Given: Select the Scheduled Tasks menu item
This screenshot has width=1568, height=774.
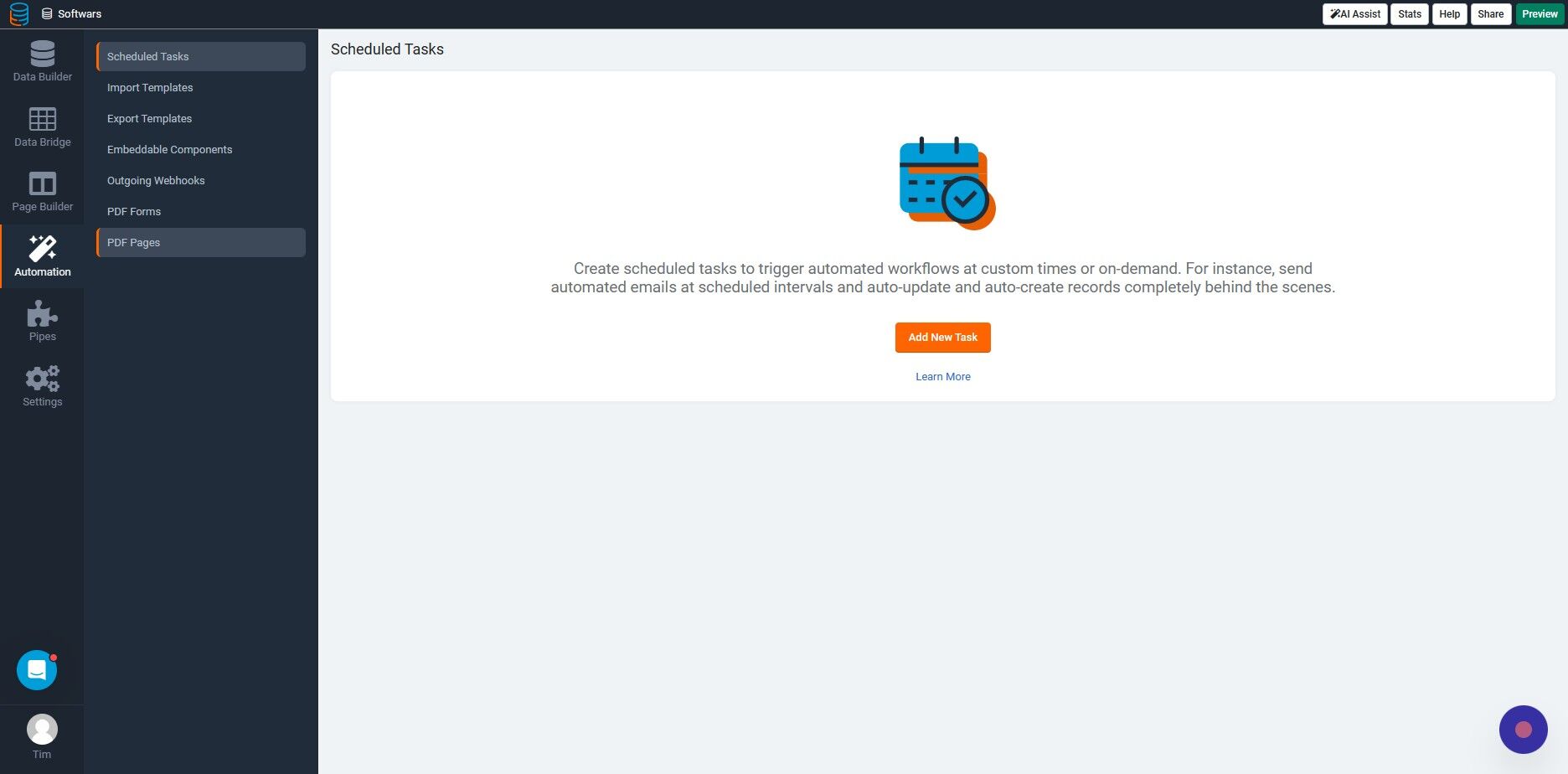Looking at the screenshot, I should point(148,56).
